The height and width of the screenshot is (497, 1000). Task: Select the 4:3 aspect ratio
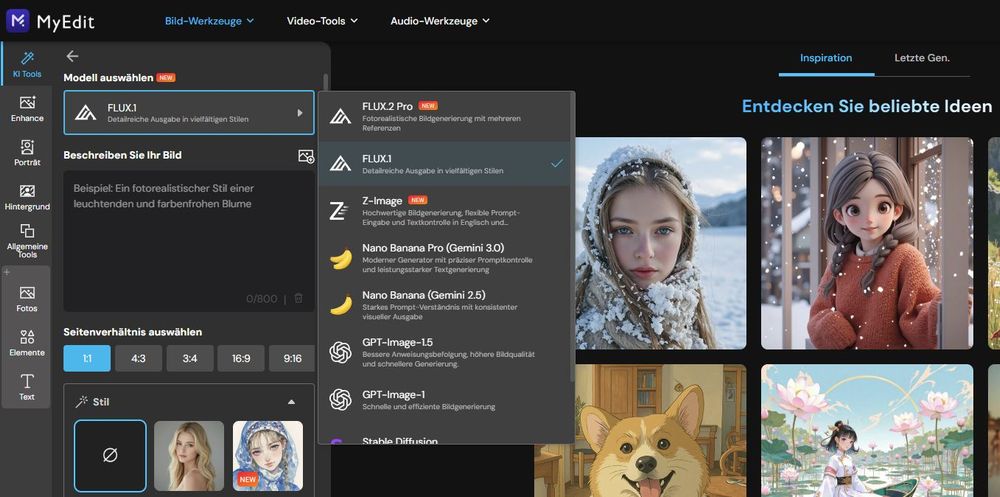coord(138,359)
